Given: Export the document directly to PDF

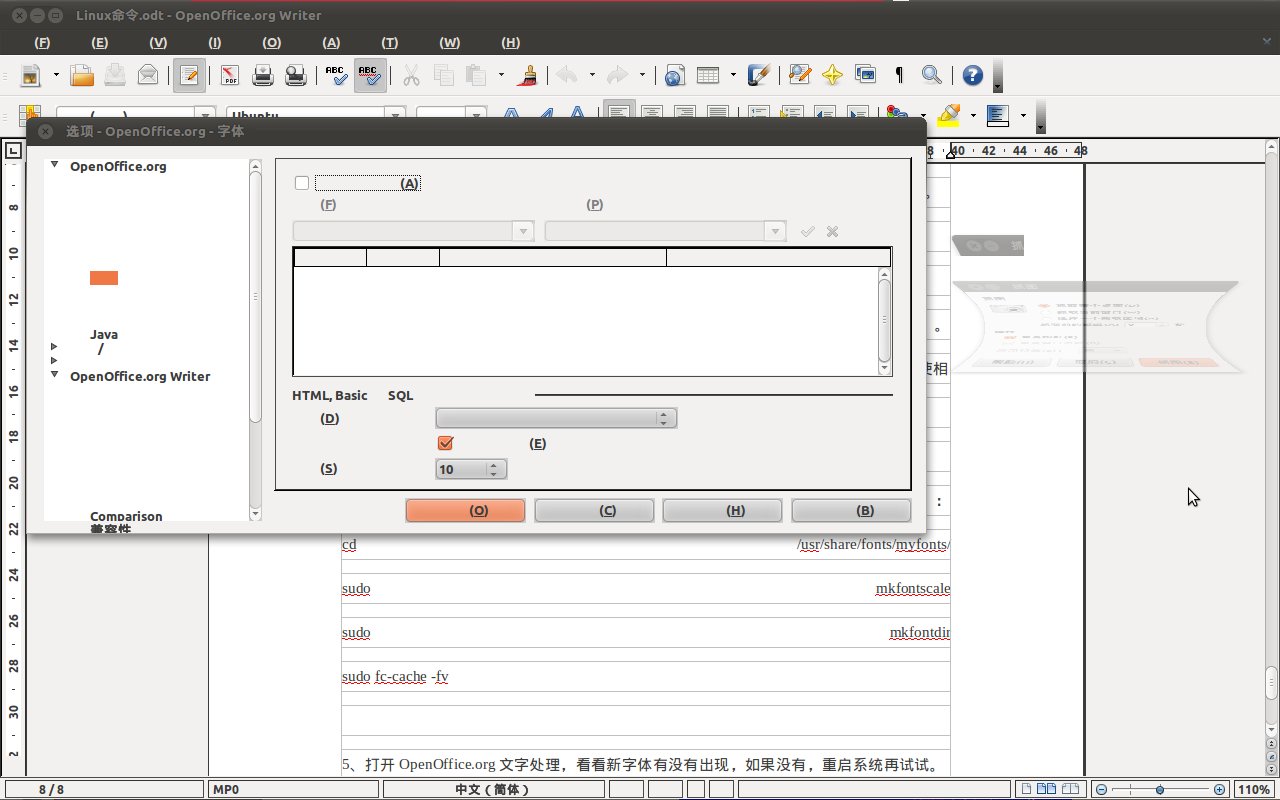Looking at the screenshot, I should click(x=228, y=75).
